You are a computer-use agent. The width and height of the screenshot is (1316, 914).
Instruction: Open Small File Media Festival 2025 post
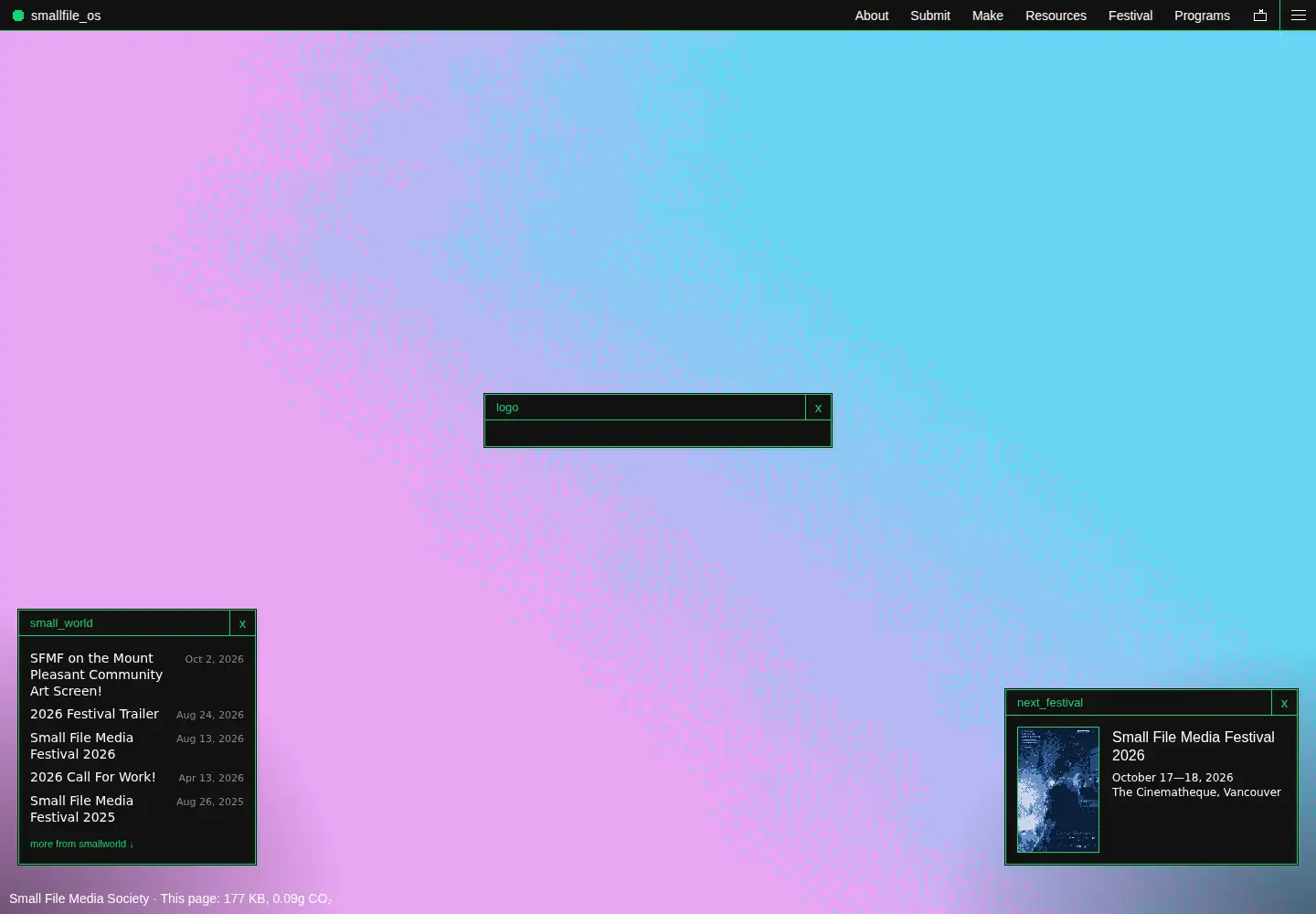click(81, 809)
